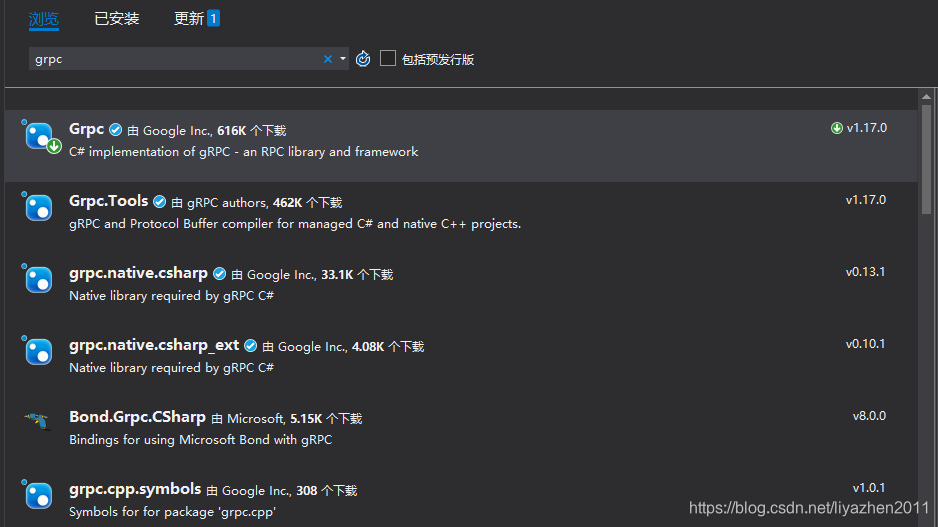Click the Microsoft publisher name
The image size is (938, 527).
coord(255,419)
